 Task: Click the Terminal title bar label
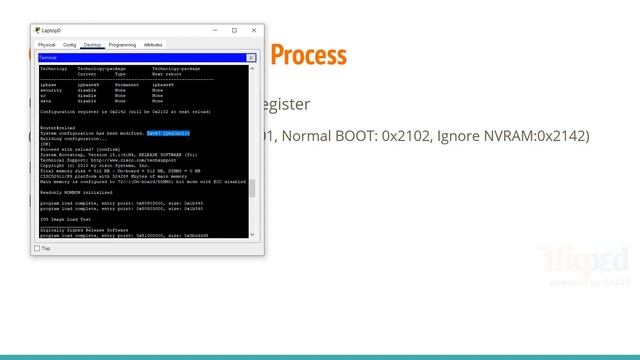(x=48, y=58)
